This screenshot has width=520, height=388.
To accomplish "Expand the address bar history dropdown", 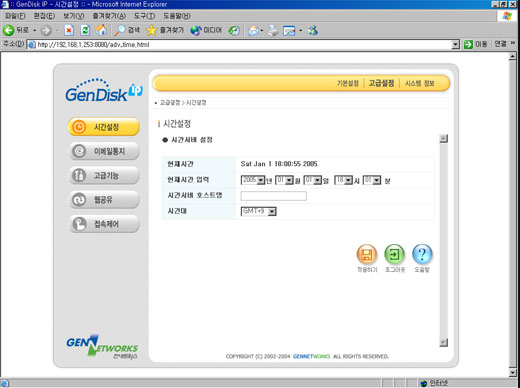I will pos(455,44).
